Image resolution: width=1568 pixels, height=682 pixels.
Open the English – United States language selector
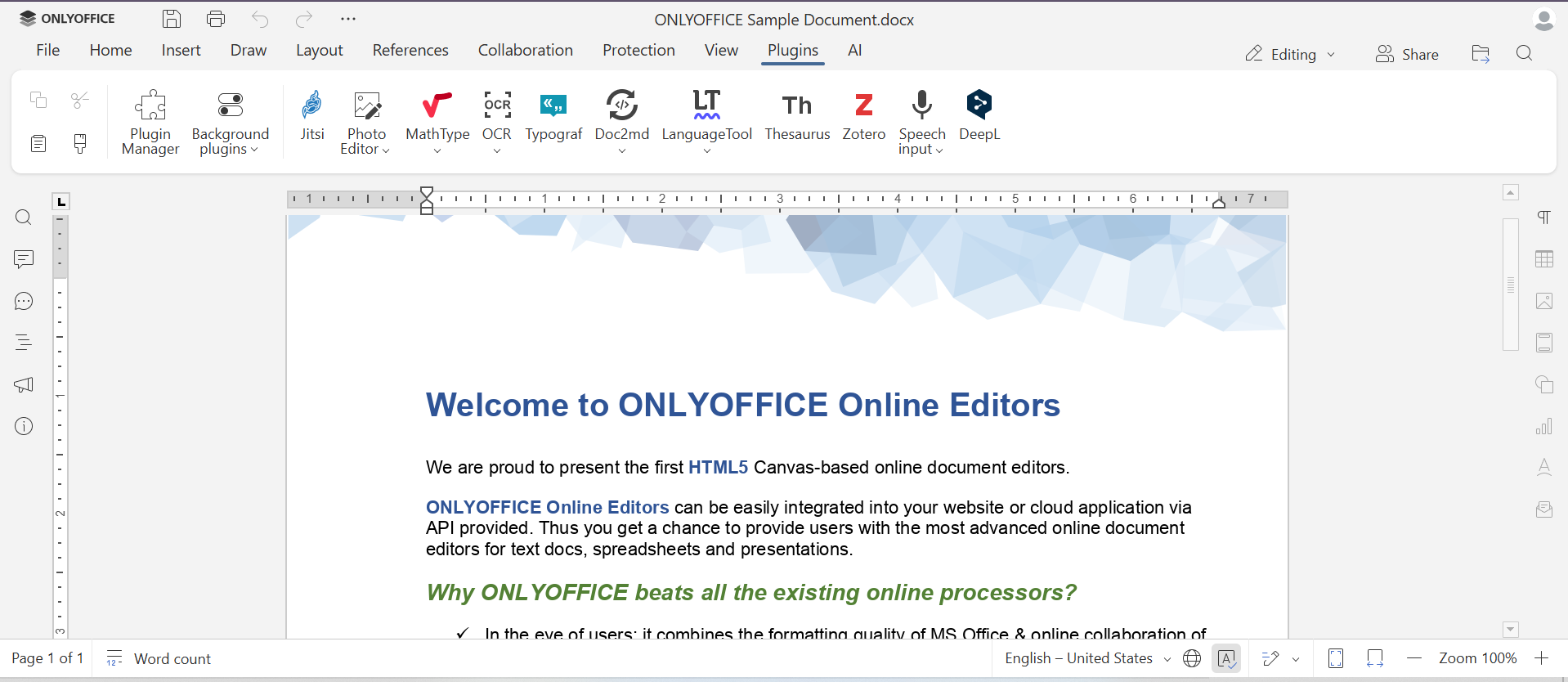pyautogui.click(x=1088, y=658)
